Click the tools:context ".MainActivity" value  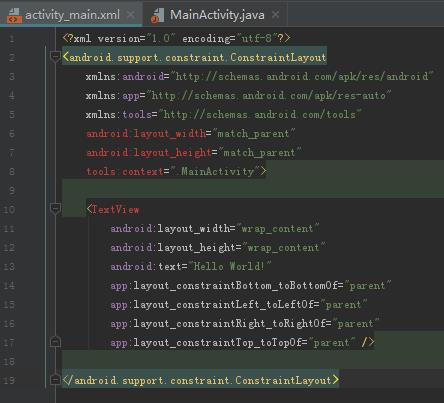[217, 172]
